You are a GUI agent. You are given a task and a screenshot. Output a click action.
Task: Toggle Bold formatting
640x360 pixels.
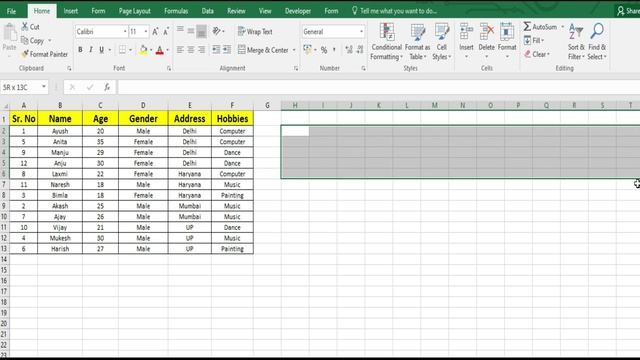point(80,50)
